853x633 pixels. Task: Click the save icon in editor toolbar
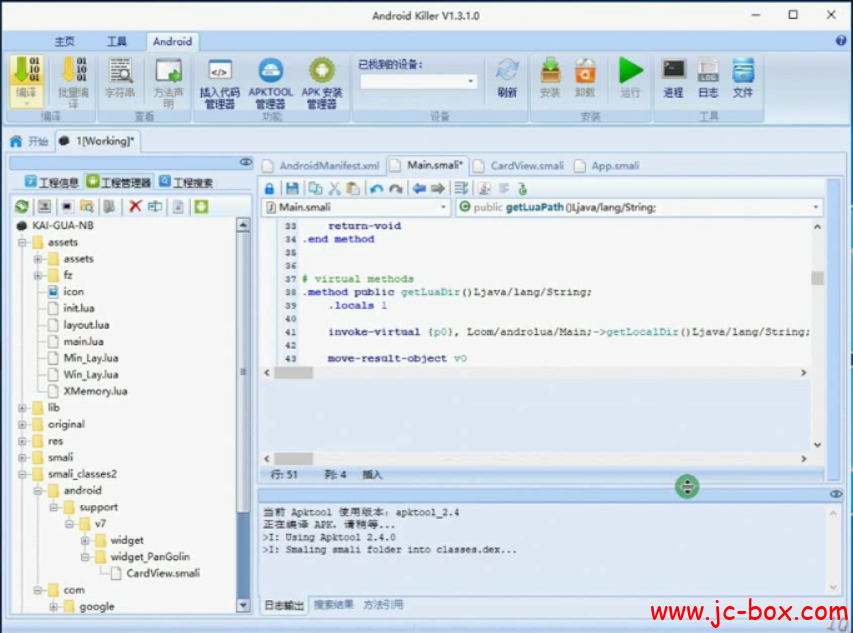292,188
